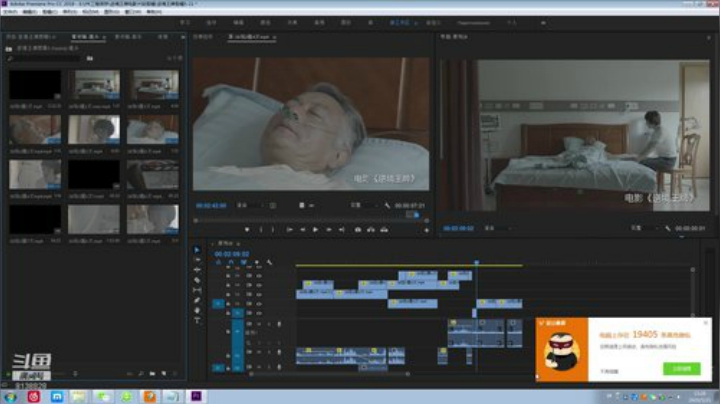Go to In point in Source monitor
Viewport: 720px width, 404px height.
[289, 230]
